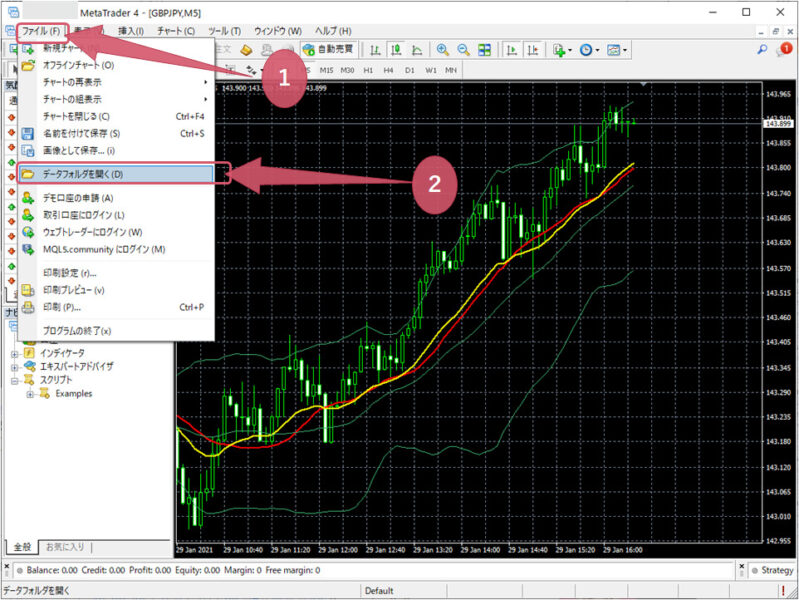Click the save as image icon
This screenshot has height=600, width=799.
coord(28,150)
